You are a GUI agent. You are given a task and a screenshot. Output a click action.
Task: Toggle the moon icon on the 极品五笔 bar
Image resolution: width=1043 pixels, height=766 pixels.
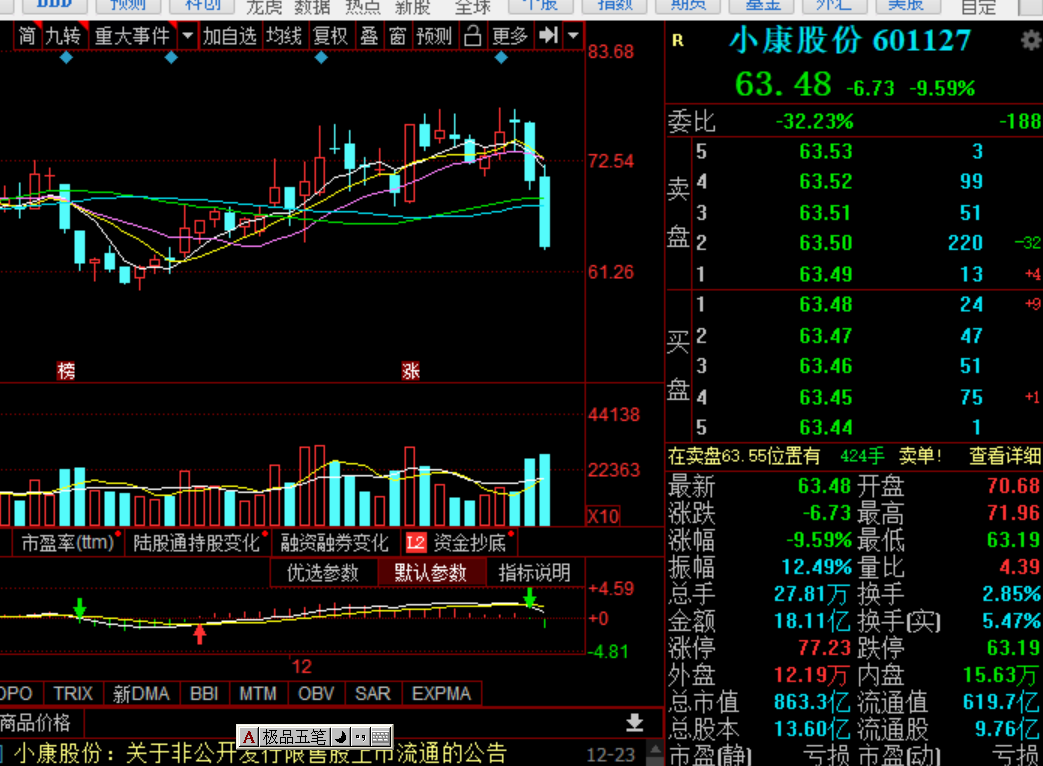click(x=340, y=737)
